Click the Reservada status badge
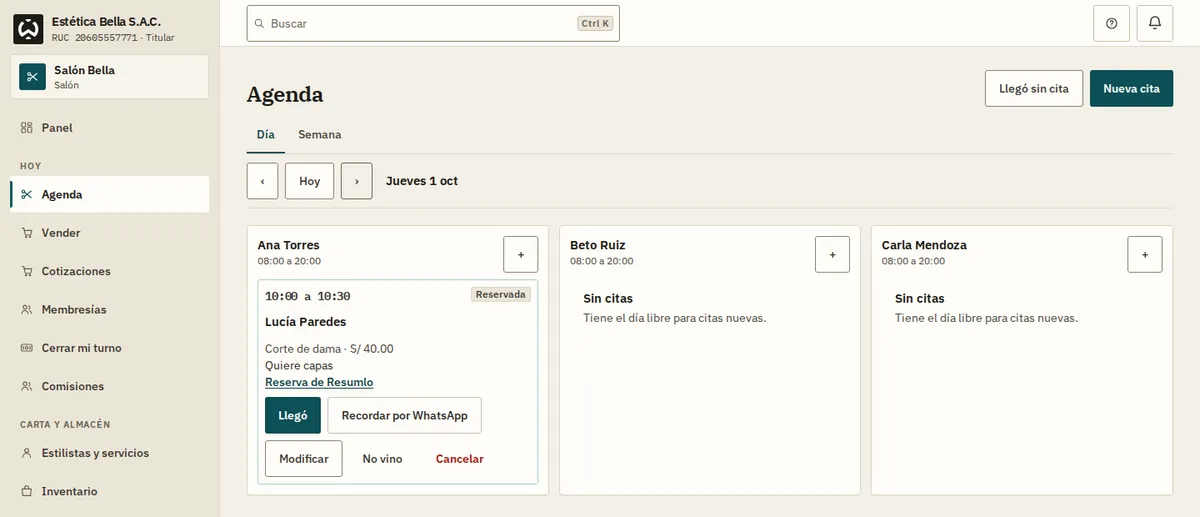The width and height of the screenshot is (1200, 517). click(x=501, y=294)
